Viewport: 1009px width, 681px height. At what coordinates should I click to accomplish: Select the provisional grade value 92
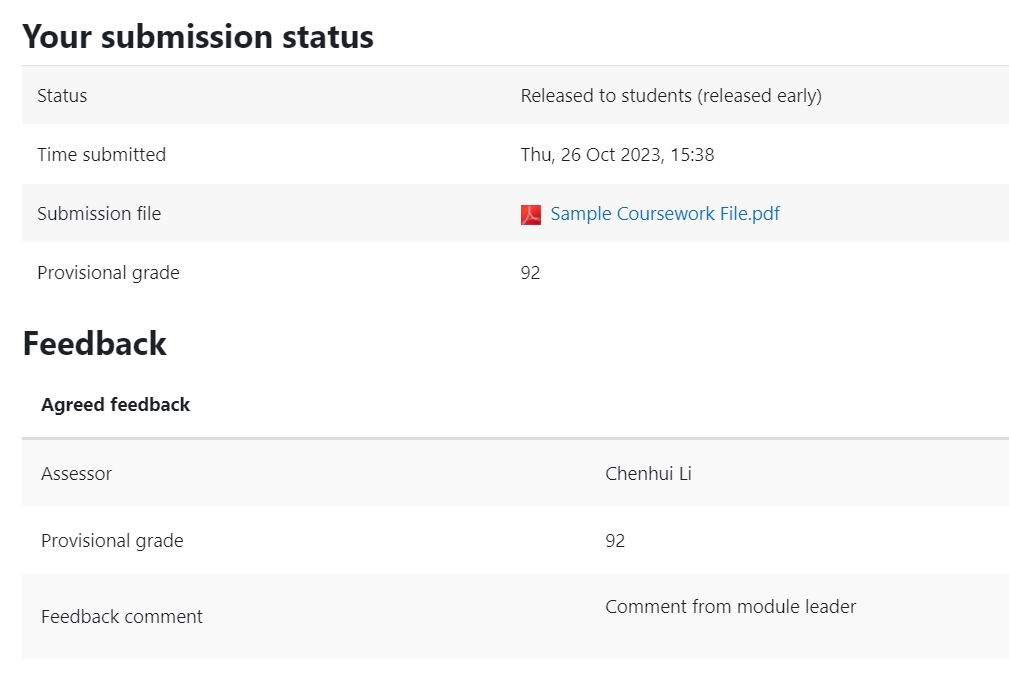(x=530, y=272)
